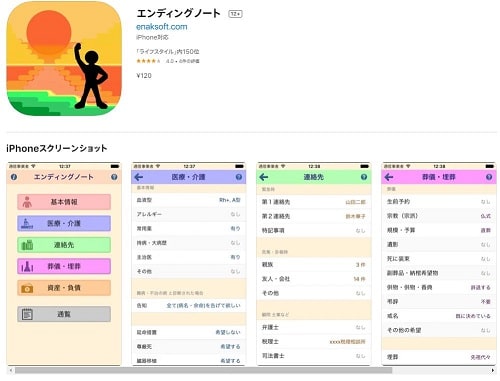Click the building icon on 連絡先 button

coord(27,245)
